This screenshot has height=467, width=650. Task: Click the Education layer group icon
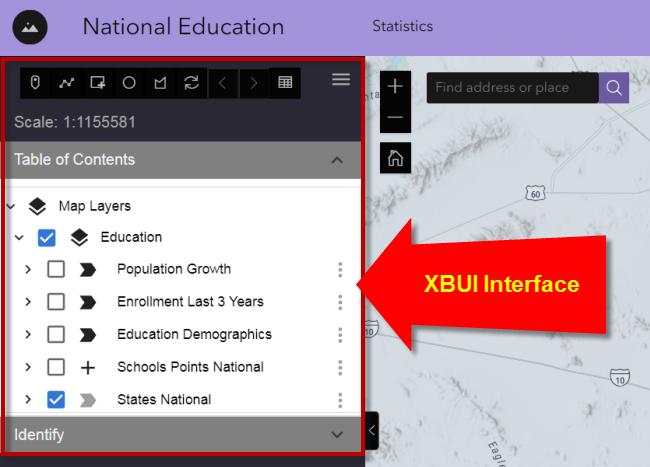[x=79, y=237]
